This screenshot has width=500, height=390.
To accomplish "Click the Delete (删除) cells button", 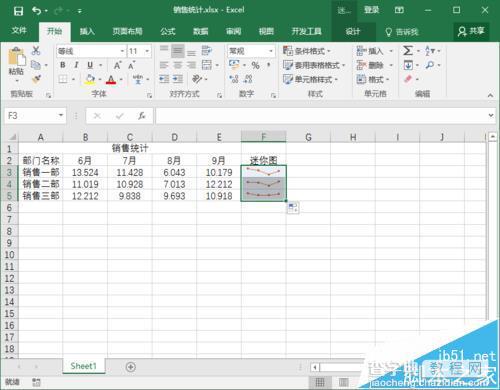I will click(x=370, y=65).
